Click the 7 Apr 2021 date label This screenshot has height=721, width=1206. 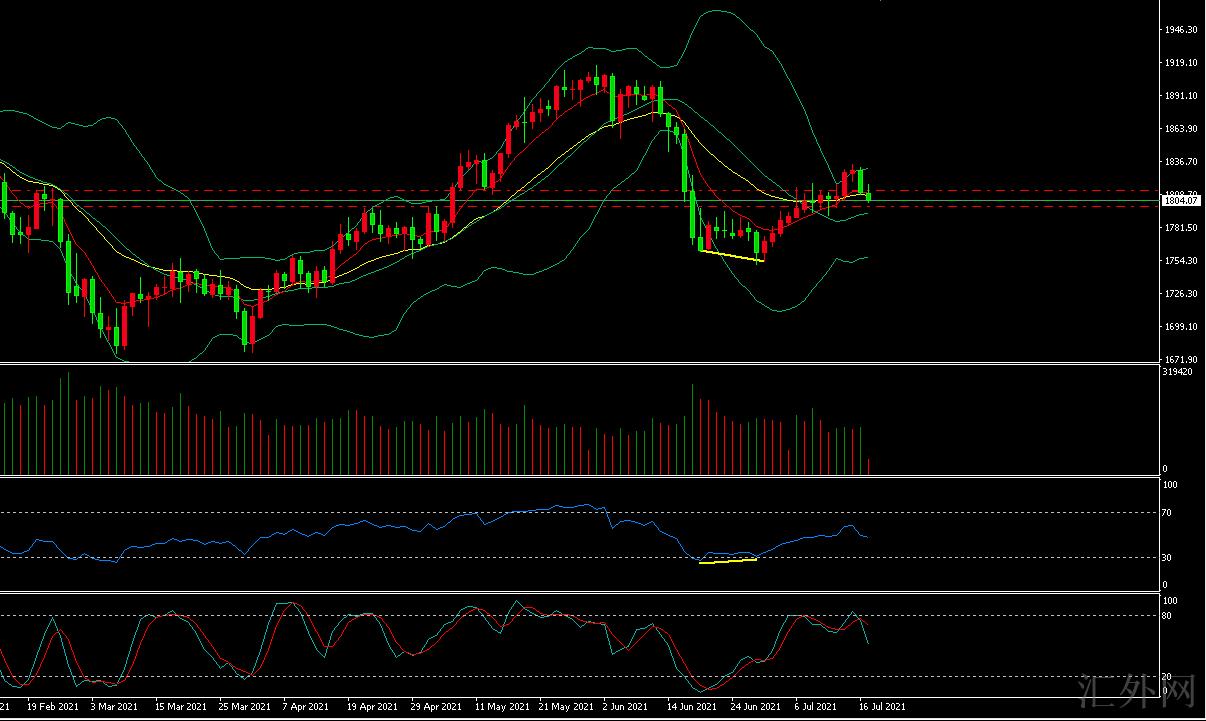coord(306,706)
